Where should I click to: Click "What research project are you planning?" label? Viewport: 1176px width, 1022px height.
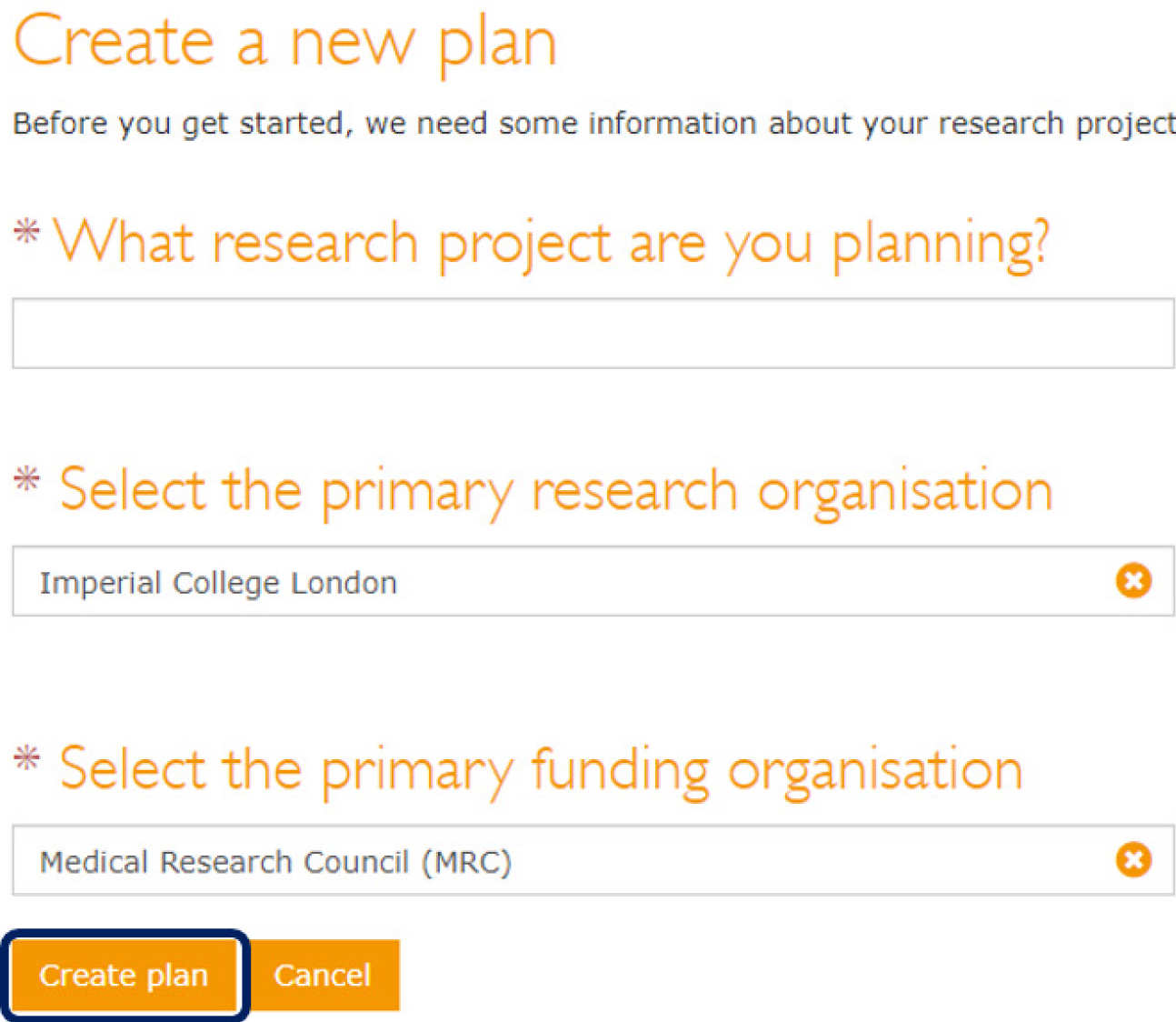(552, 244)
